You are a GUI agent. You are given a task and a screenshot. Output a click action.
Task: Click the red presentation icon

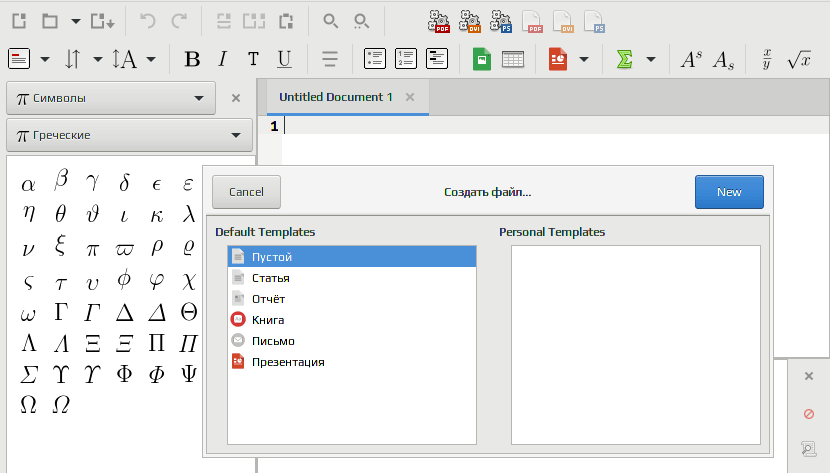coord(558,59)
